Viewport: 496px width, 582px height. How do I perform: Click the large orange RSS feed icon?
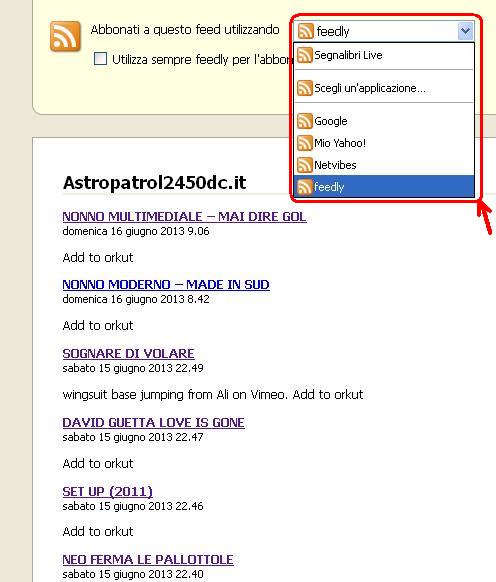[65, 36]
